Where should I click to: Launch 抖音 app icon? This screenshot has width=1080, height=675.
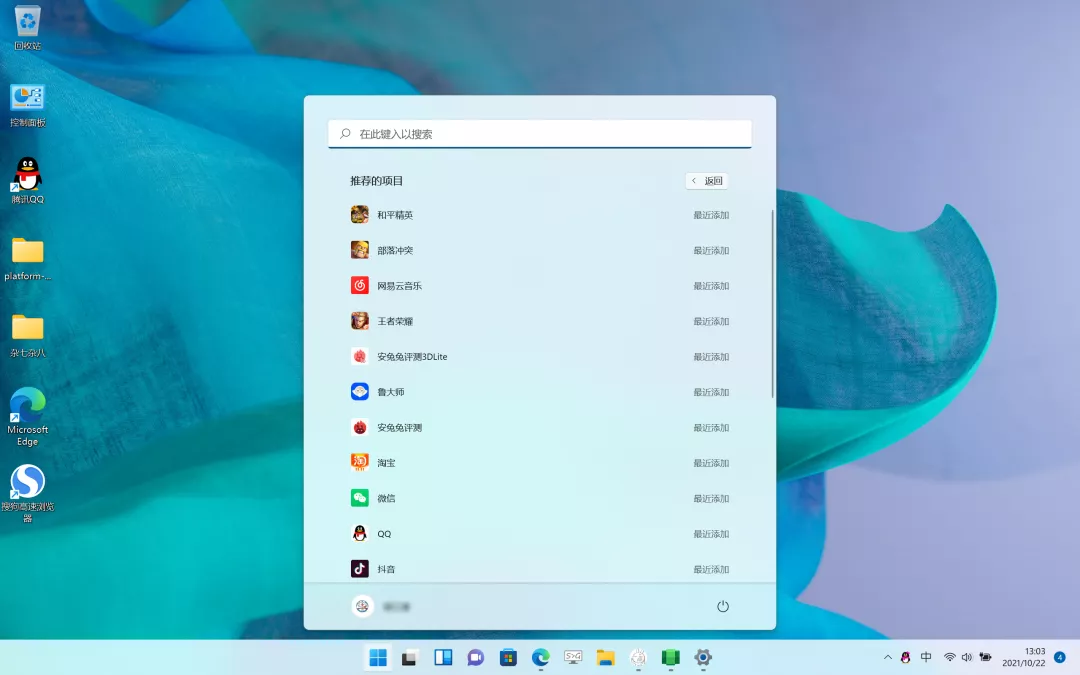pos(360,569)
